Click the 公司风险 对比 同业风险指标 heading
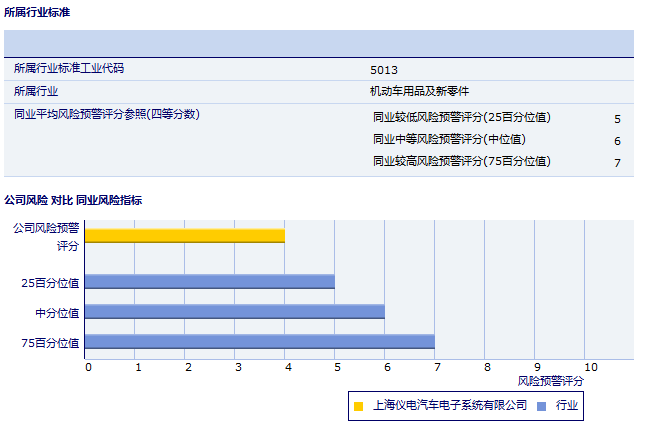This screenshot has height=427, width=653. point(73,200)
